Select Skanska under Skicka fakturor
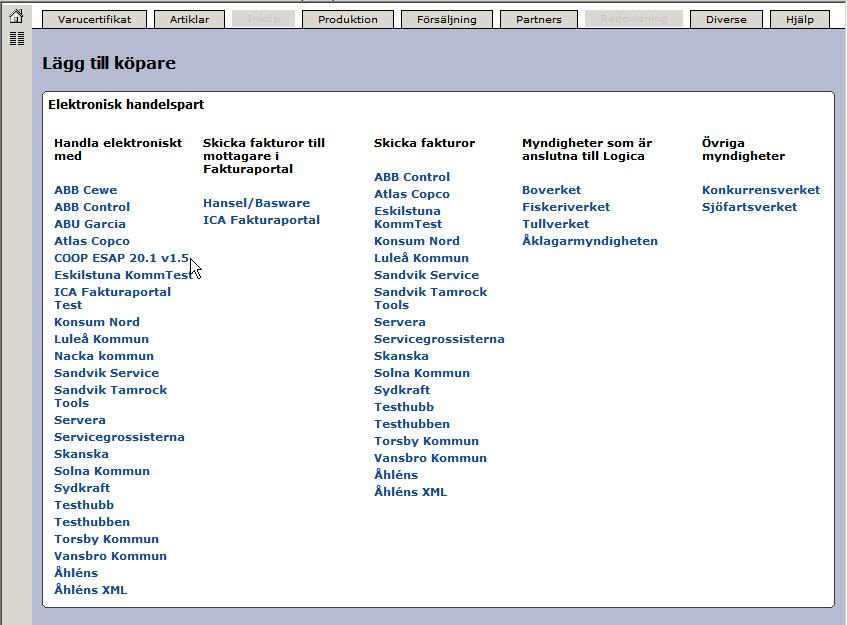 pos(401,356)
